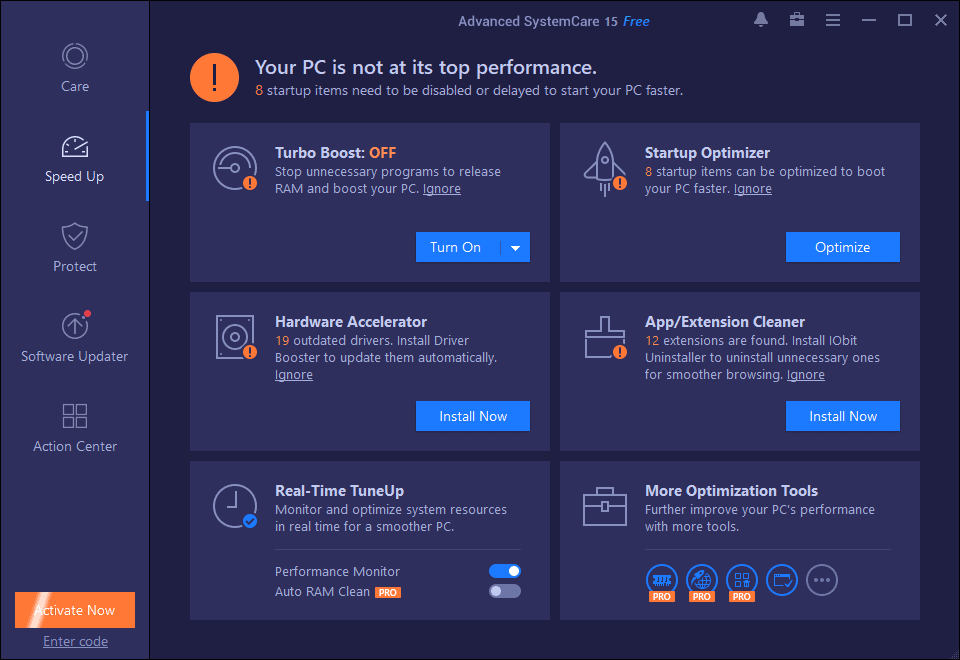
Task: Install IObit Uninstaller via App/Extension Cleaner Install Now
Action: click(x=842, y=416)
